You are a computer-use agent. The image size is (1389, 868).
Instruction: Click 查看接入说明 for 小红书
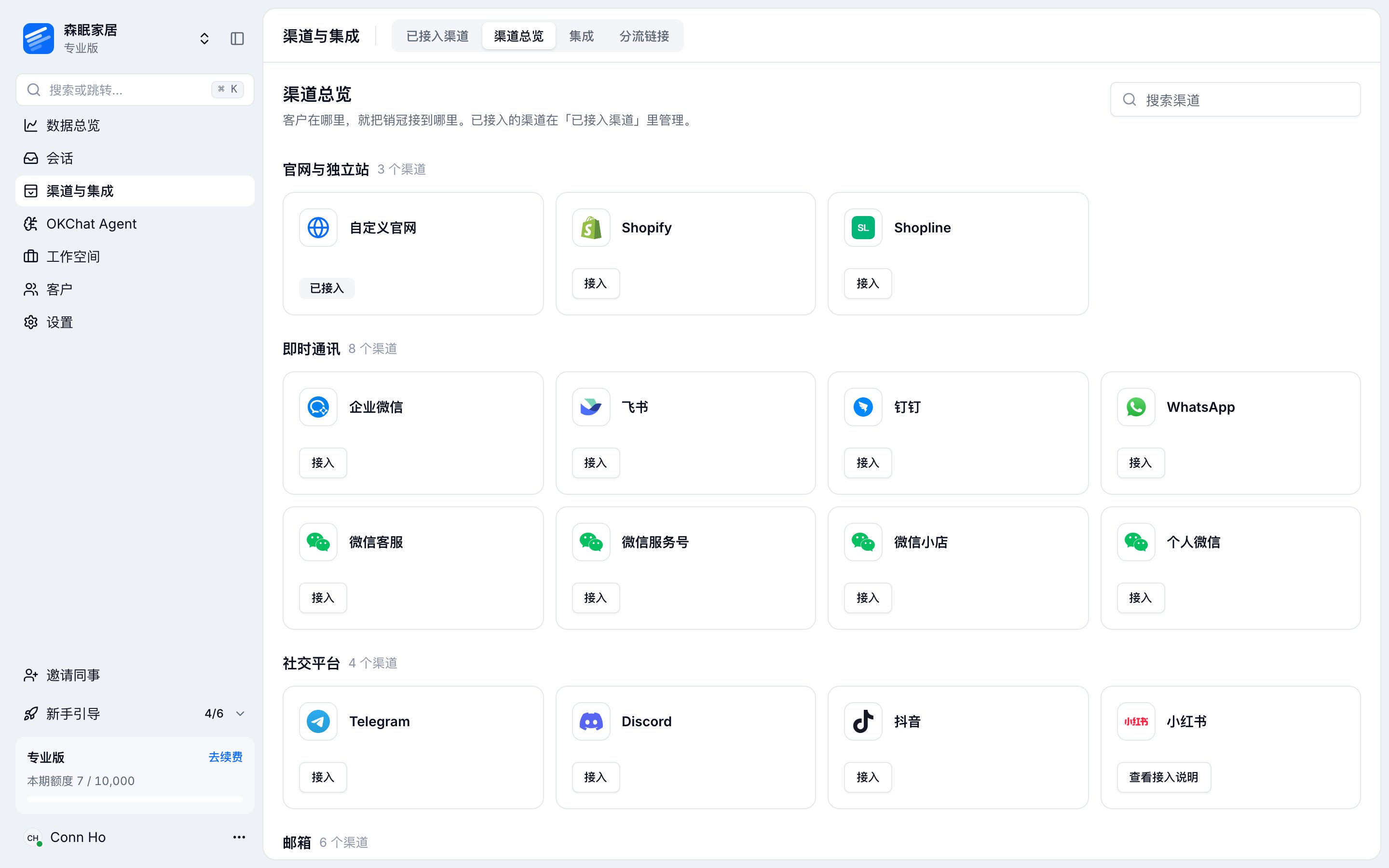click(x=1164, y=777)
